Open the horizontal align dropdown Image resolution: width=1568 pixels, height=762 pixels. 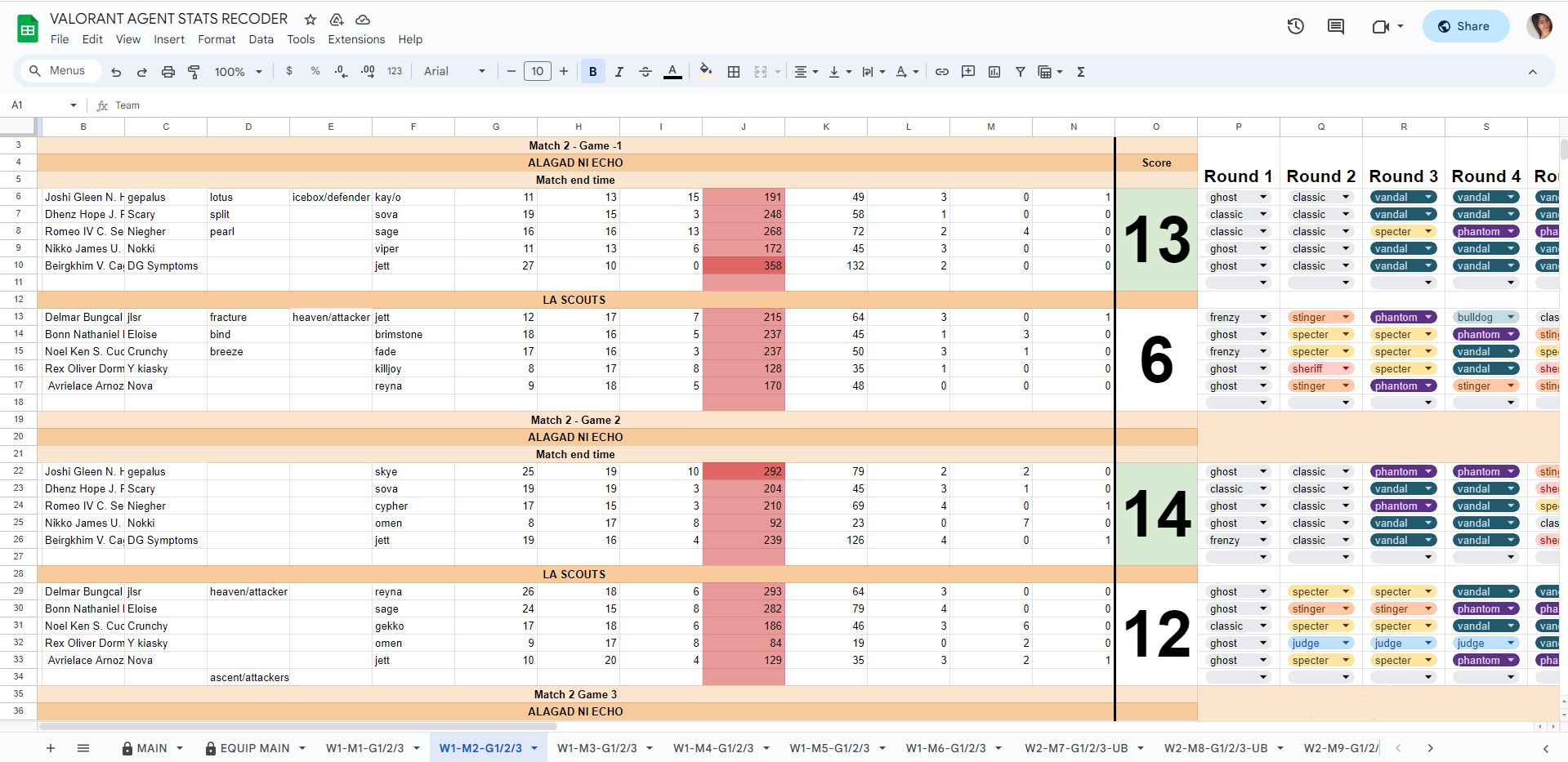coord(806,72)
